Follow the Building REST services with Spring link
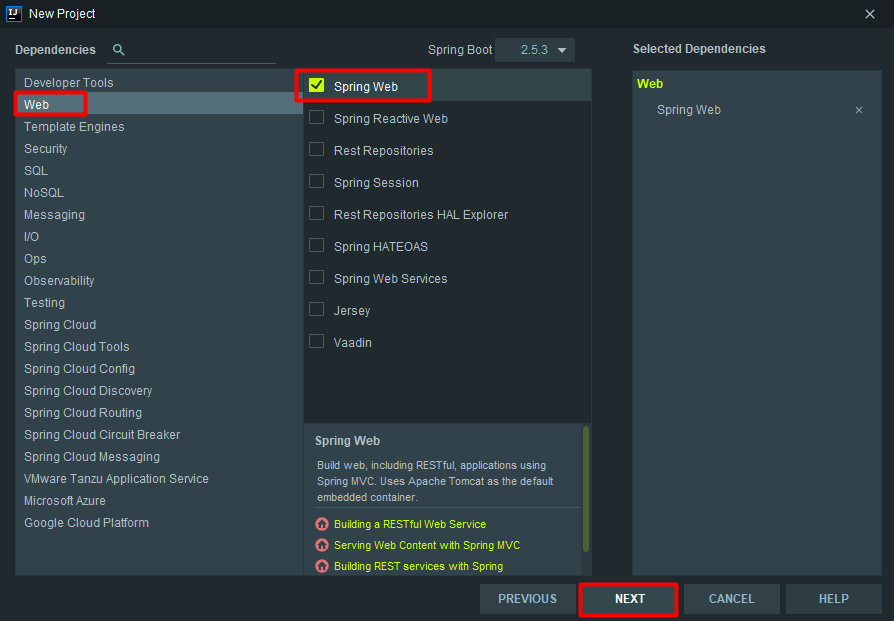The width and height of the screenshot is (894, 621). point(418,566)
